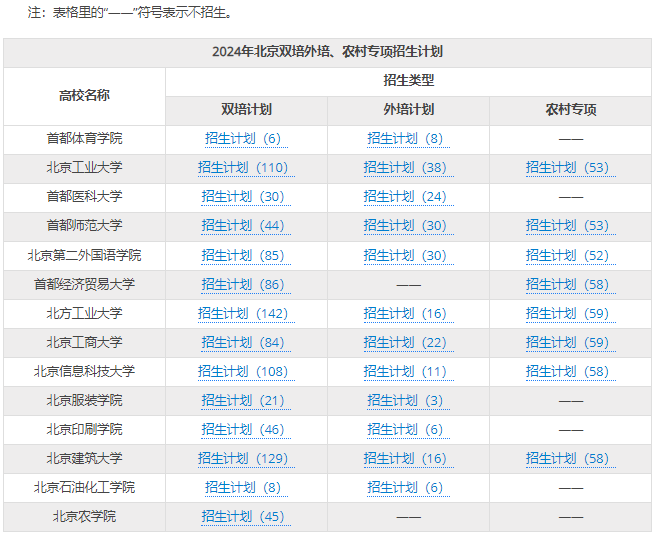
Task: Open 首都医科大学 外培计划 招生计划 (24) link
Action: pos(408,197)
